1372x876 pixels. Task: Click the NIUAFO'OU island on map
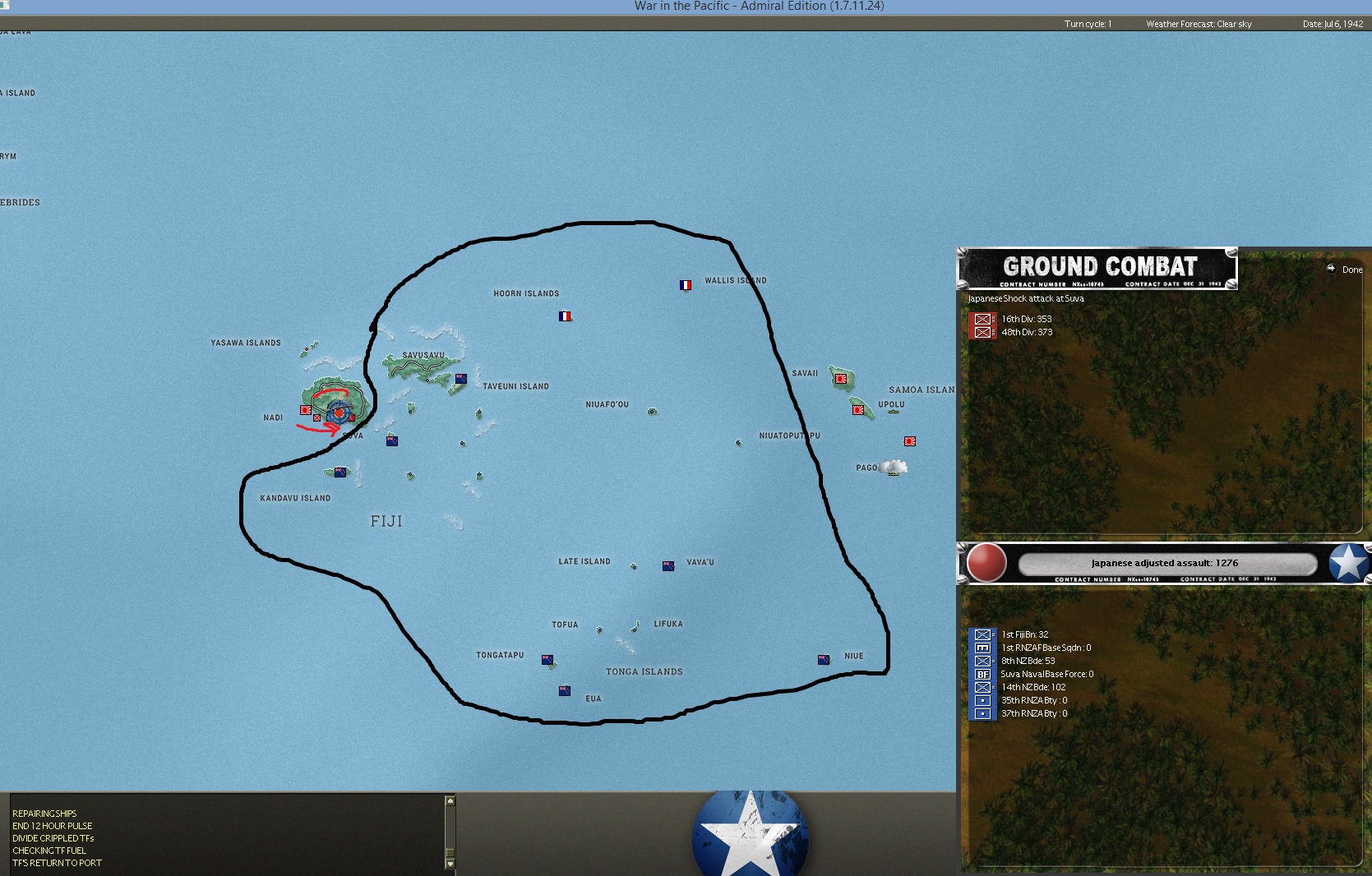652,411
